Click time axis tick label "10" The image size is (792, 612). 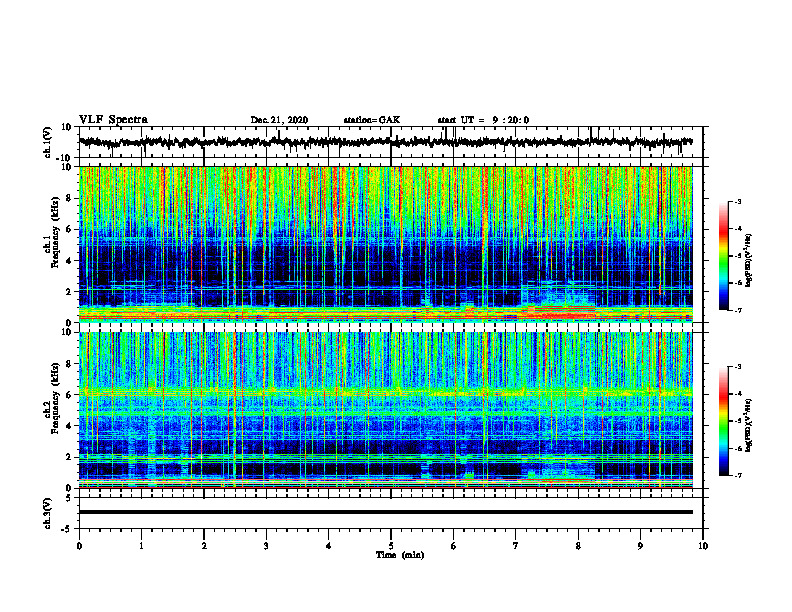703,546
